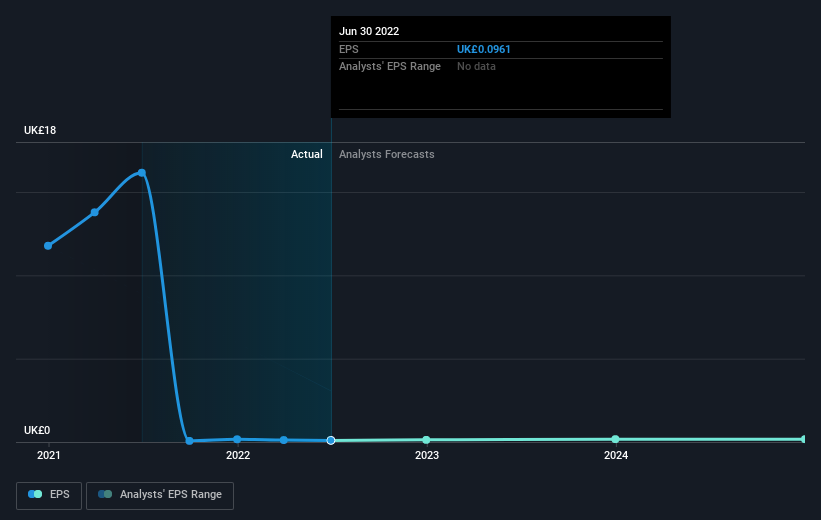
Task: Click the last forecast point at chart edge
Action: tap(803, 439)
